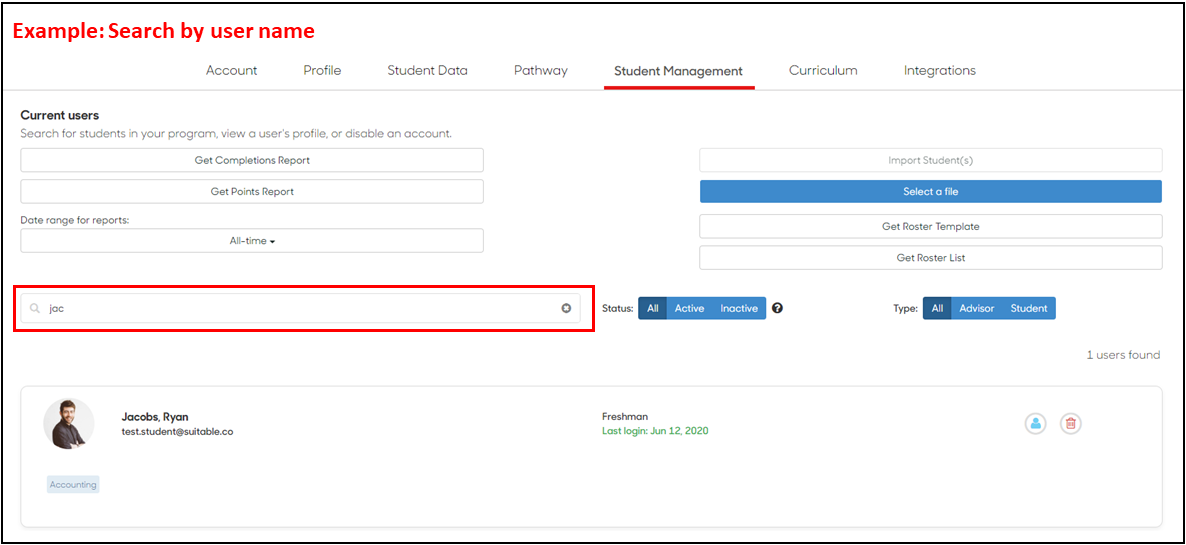Click the Last login: Jun 12, 2020 text
1186x545 pixels.
pos(655,431)
